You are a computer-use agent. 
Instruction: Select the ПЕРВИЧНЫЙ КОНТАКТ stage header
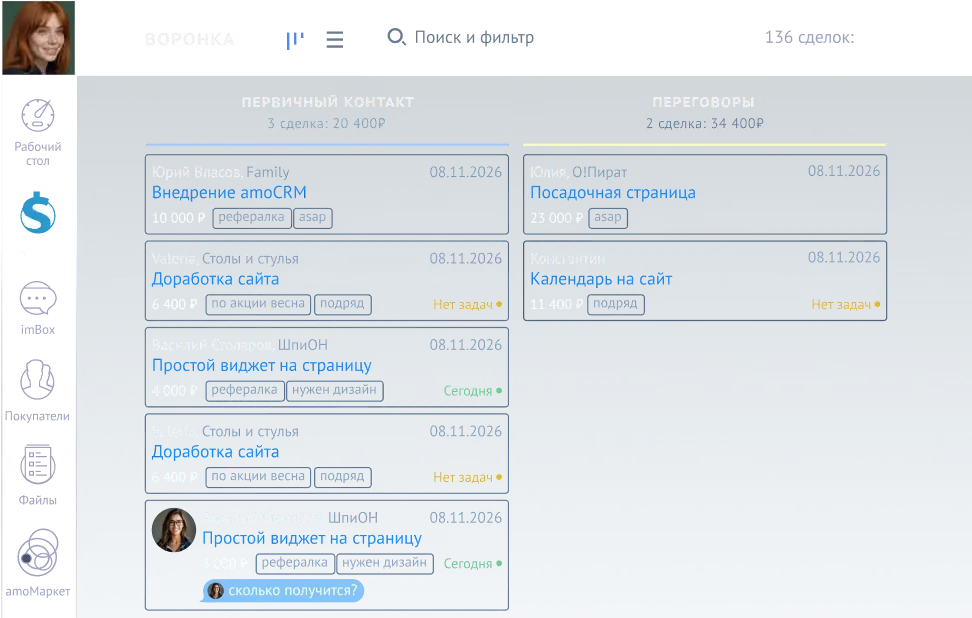tap(327, 102)
